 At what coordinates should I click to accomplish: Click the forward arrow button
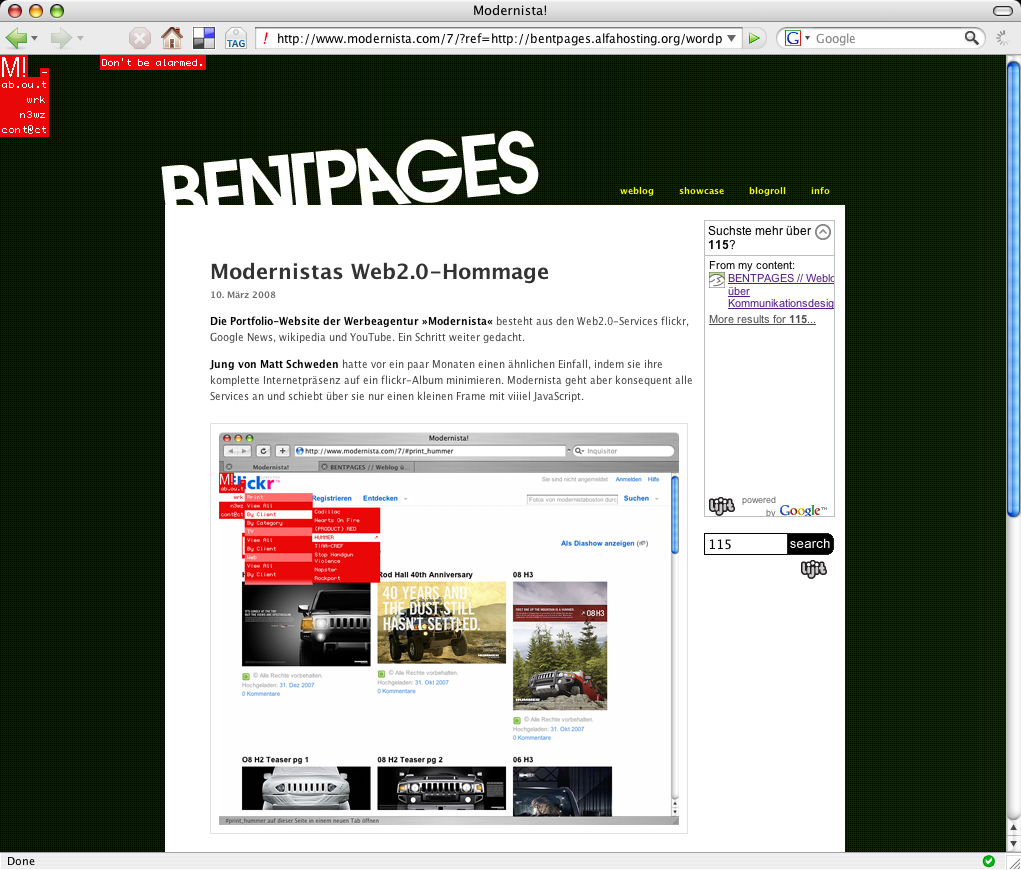click(x=61, y=38)
